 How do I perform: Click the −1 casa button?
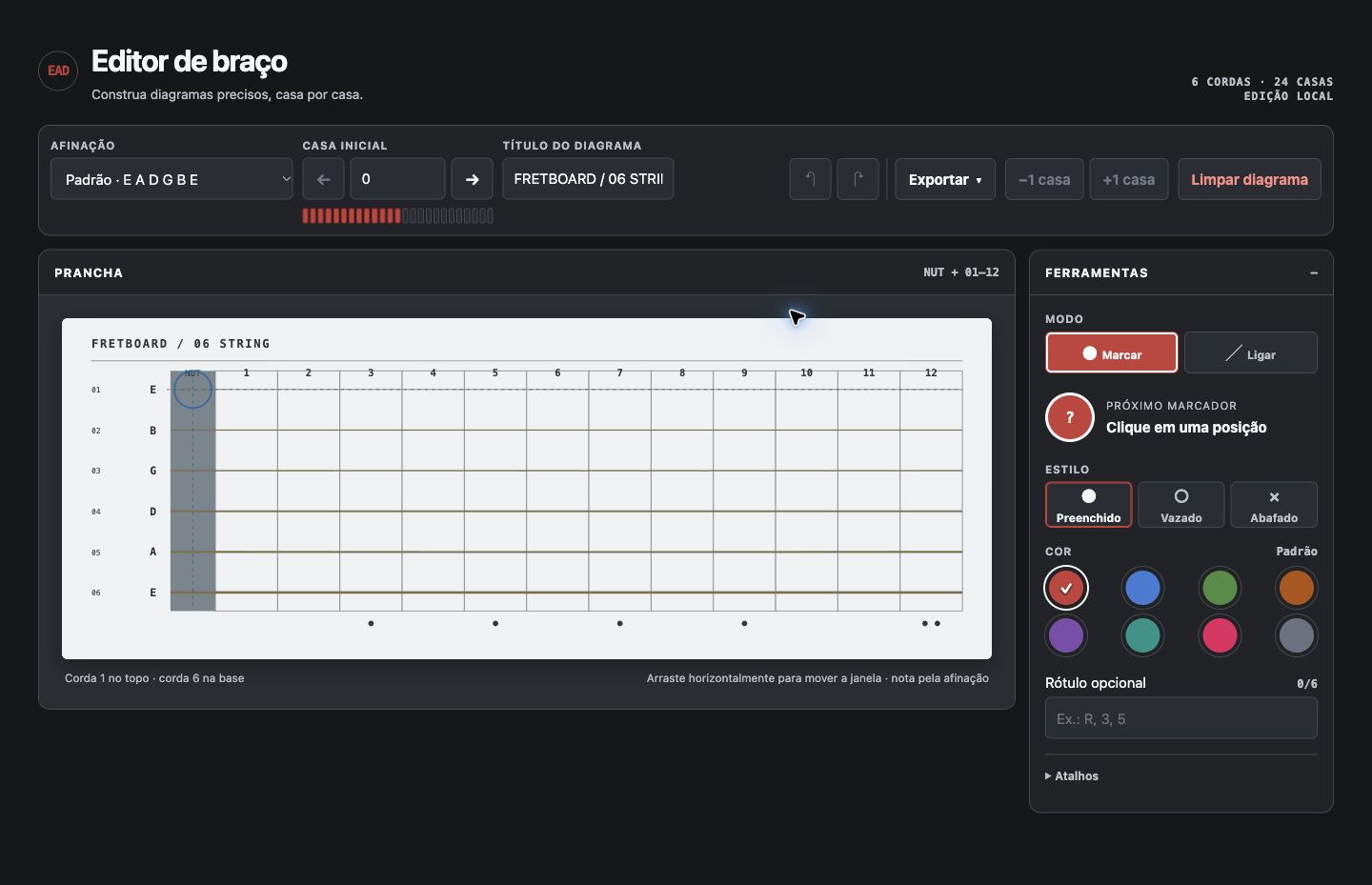[1044, 179]
